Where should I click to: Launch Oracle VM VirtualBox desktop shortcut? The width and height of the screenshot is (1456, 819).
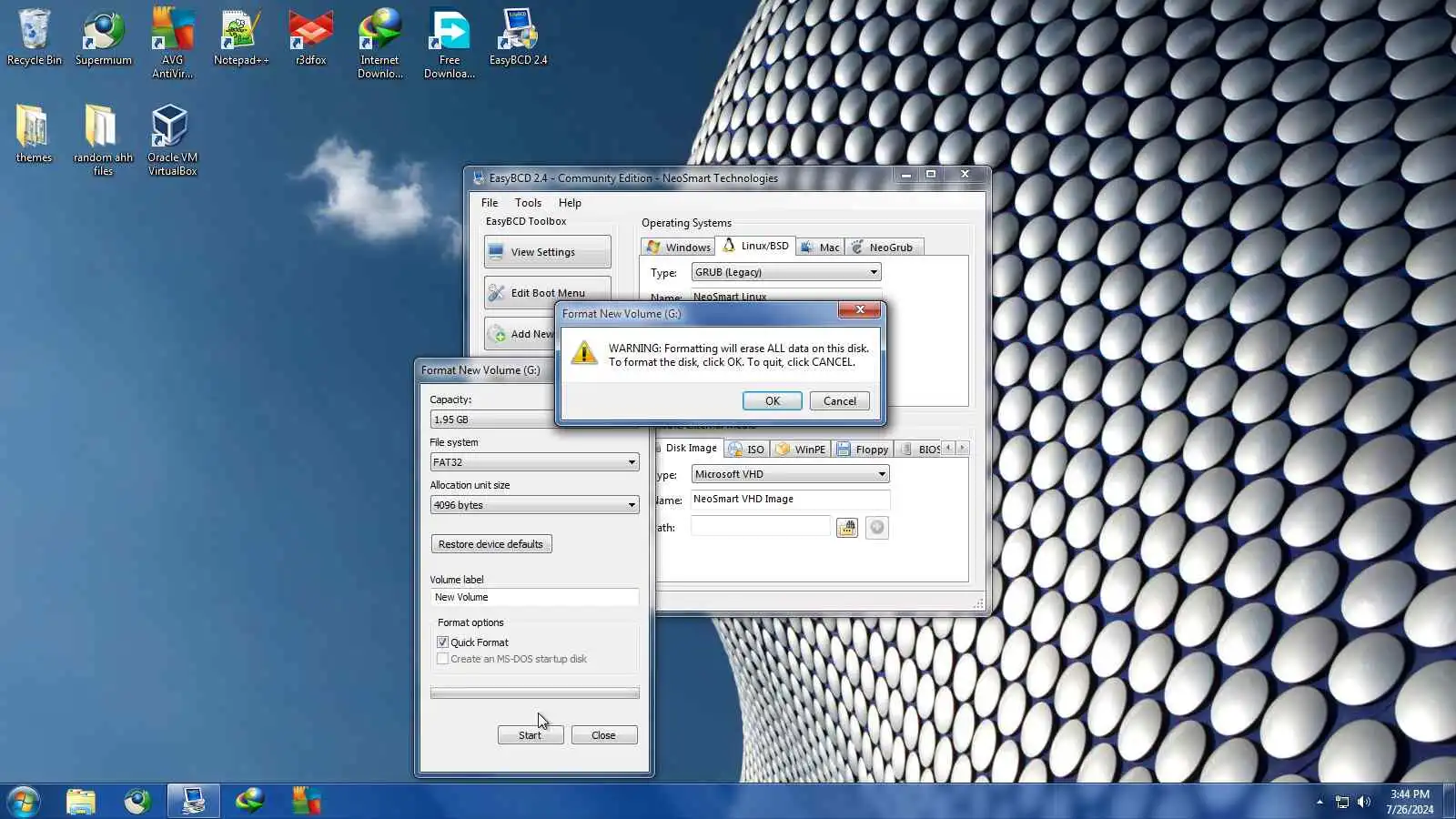click(172, 139)
